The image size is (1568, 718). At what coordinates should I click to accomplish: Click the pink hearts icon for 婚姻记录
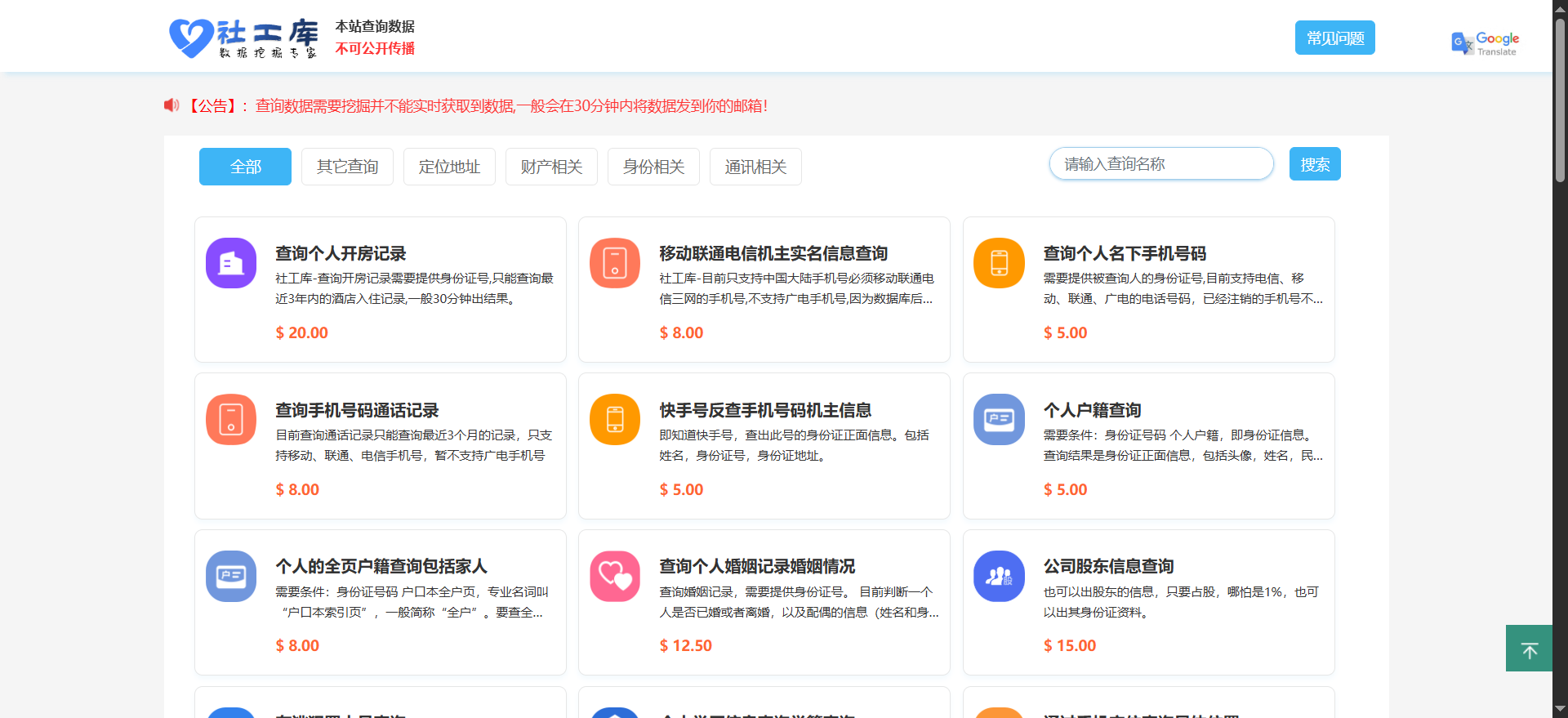(615, 576)
